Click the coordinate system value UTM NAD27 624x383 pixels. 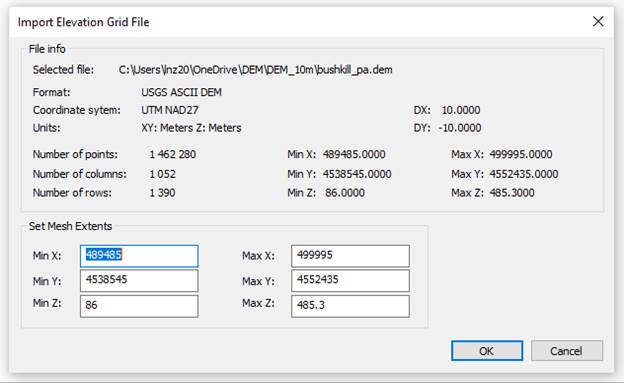(x=170, y=110)
